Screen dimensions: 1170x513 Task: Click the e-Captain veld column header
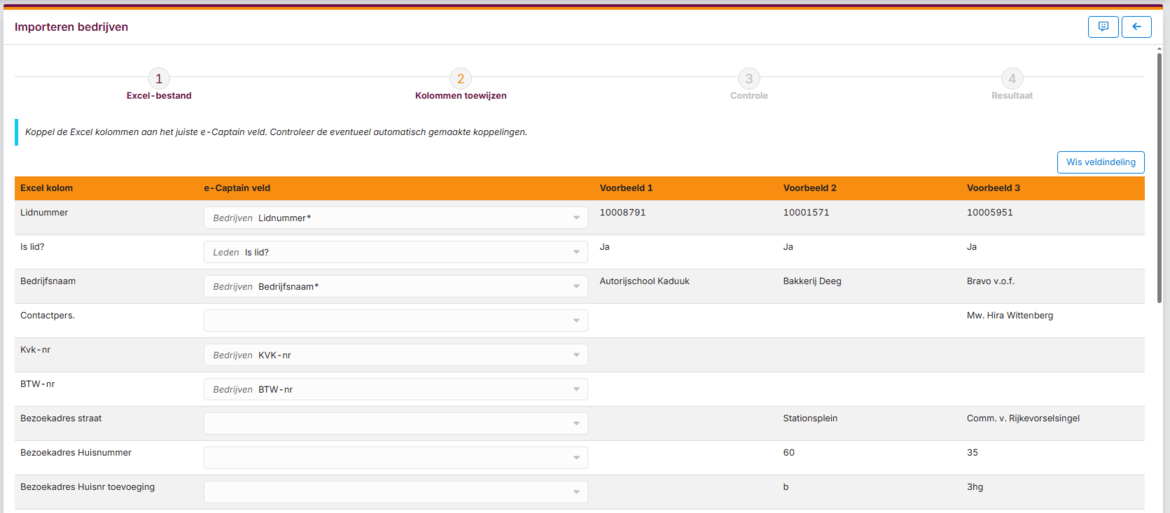click(236, 188)
